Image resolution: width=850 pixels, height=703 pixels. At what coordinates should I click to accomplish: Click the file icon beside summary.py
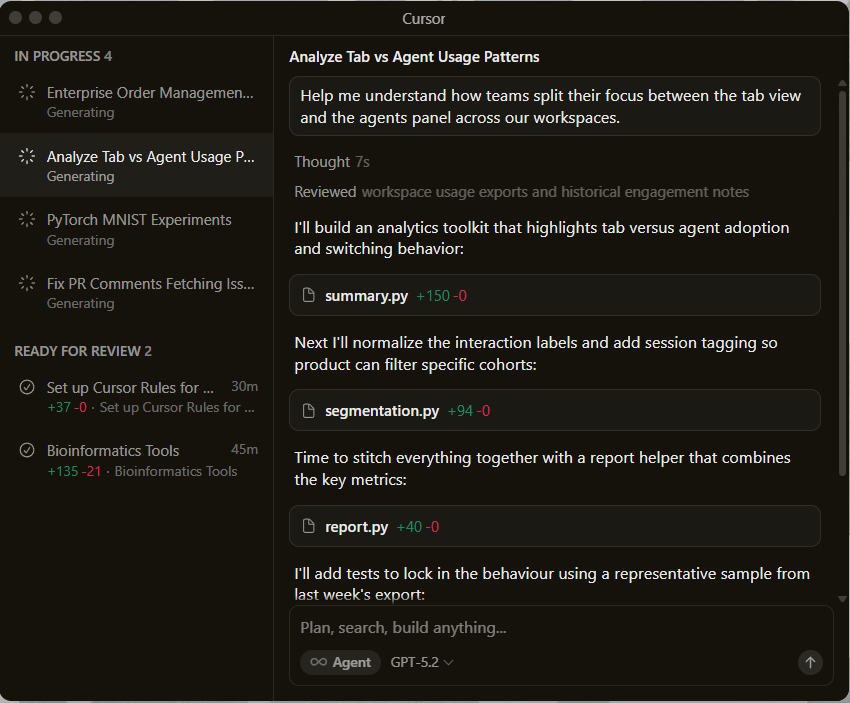pyautogui.click(x=309, y=296)
